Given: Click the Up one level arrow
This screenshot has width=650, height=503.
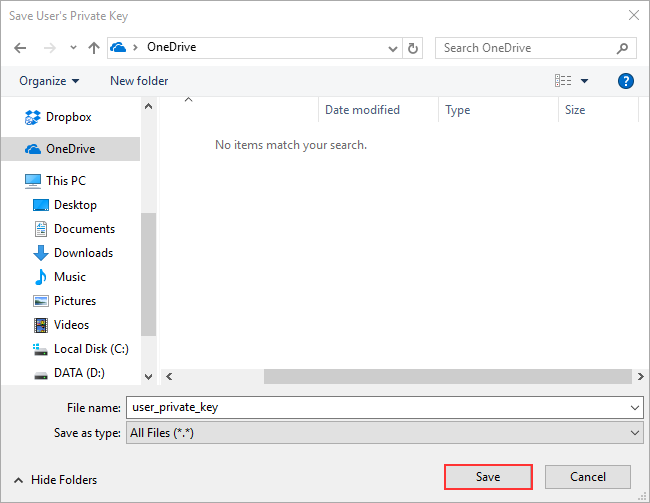Looking at the screenshot, I should tap(93, 48).
